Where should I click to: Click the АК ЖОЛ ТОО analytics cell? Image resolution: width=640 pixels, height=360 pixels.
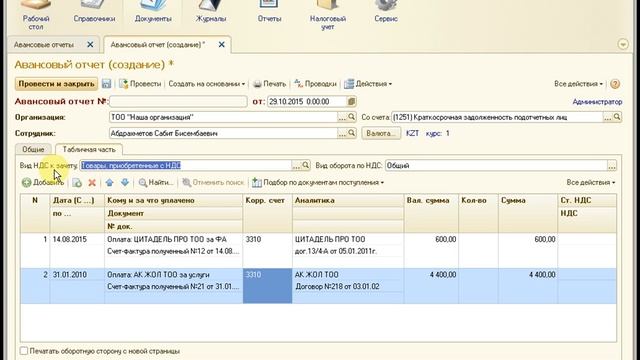(348, 275)
